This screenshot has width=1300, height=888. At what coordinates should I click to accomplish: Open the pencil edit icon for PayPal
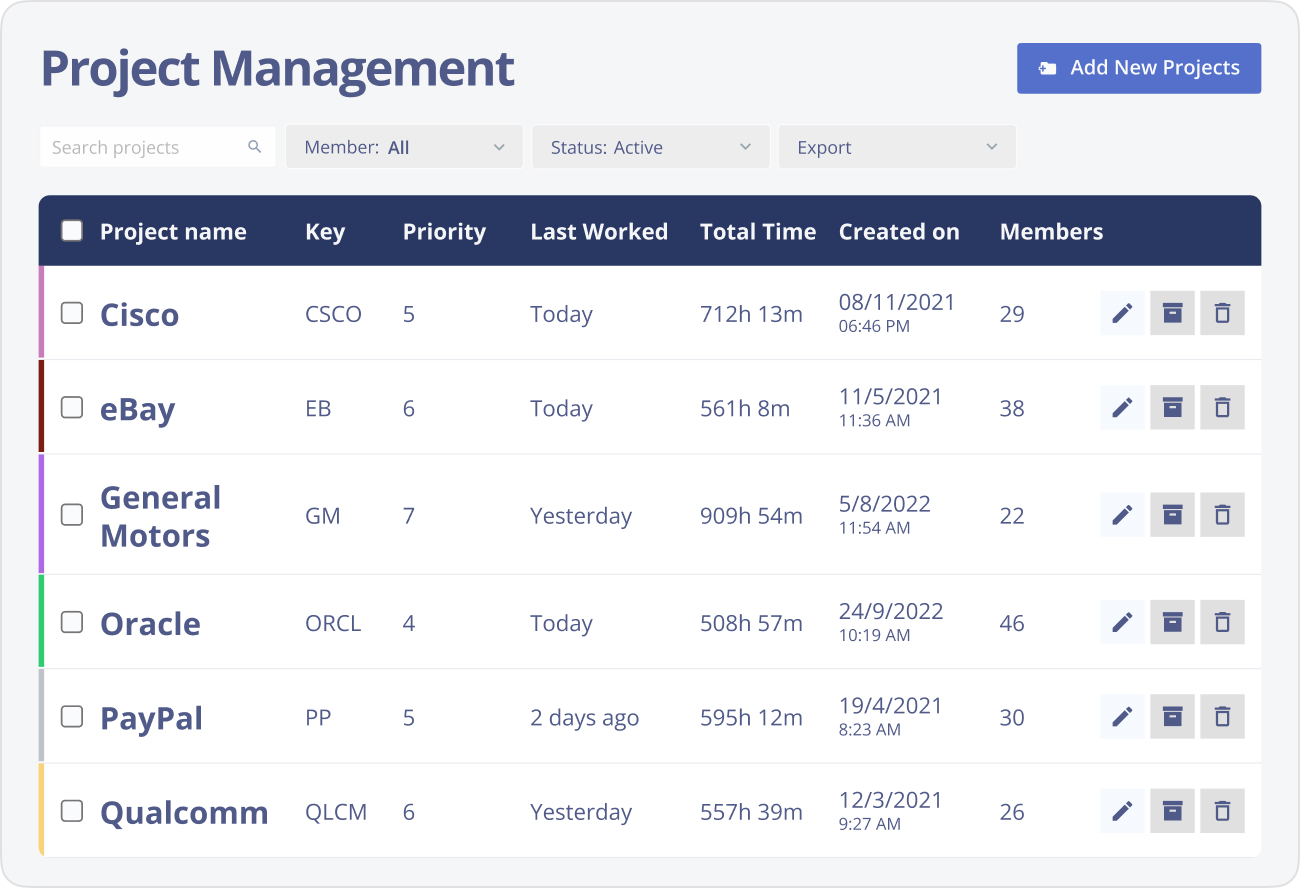tap(1122, 716)
